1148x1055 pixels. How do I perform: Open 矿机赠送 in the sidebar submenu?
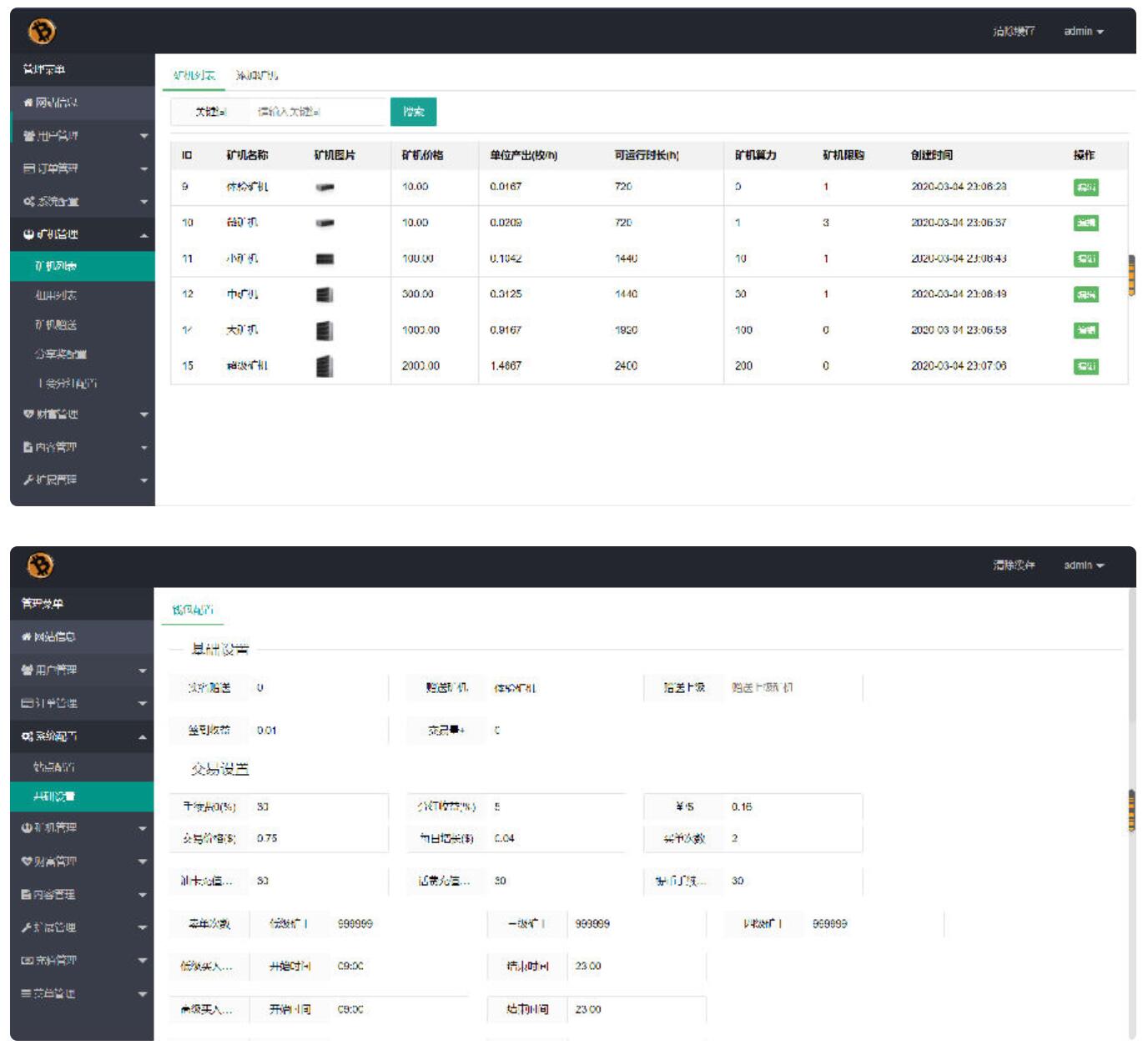point(56,324)
